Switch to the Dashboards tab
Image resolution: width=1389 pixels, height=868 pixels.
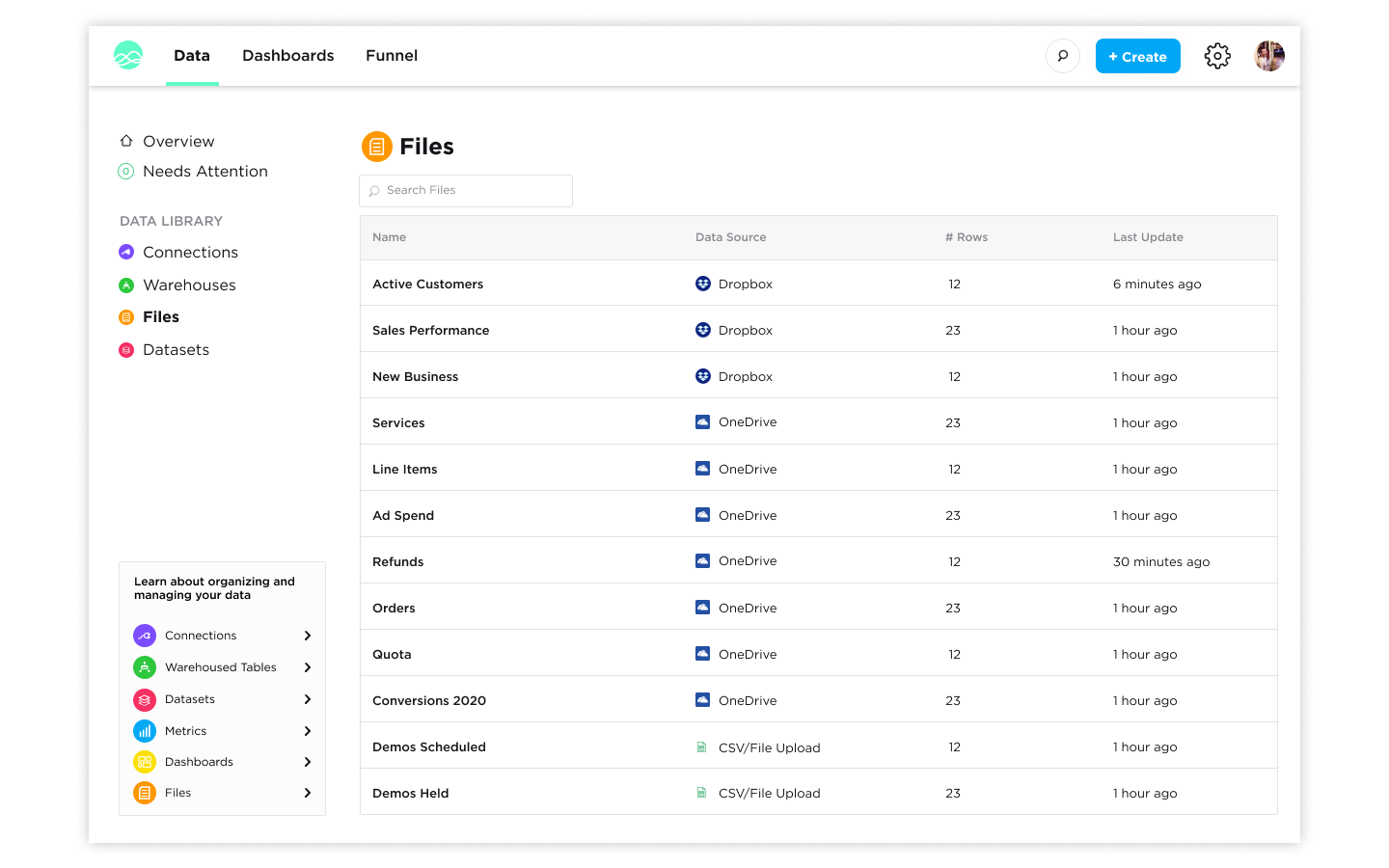tap(287, 56)
